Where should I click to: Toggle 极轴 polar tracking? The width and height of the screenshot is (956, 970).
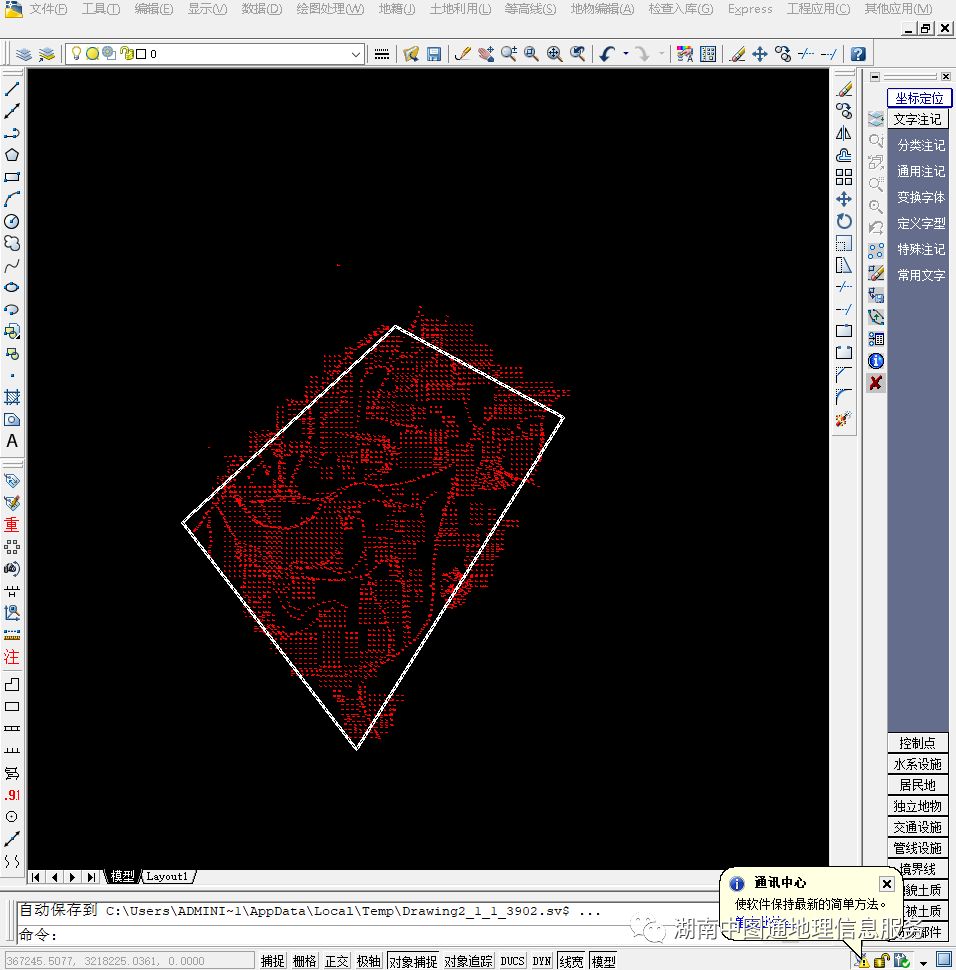[369, 961]
